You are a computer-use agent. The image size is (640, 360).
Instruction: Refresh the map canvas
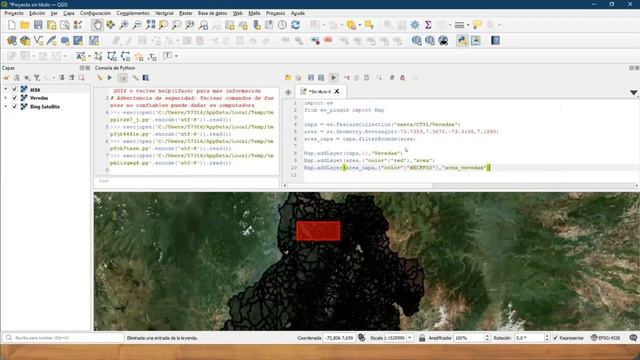[x=296, y=25]
